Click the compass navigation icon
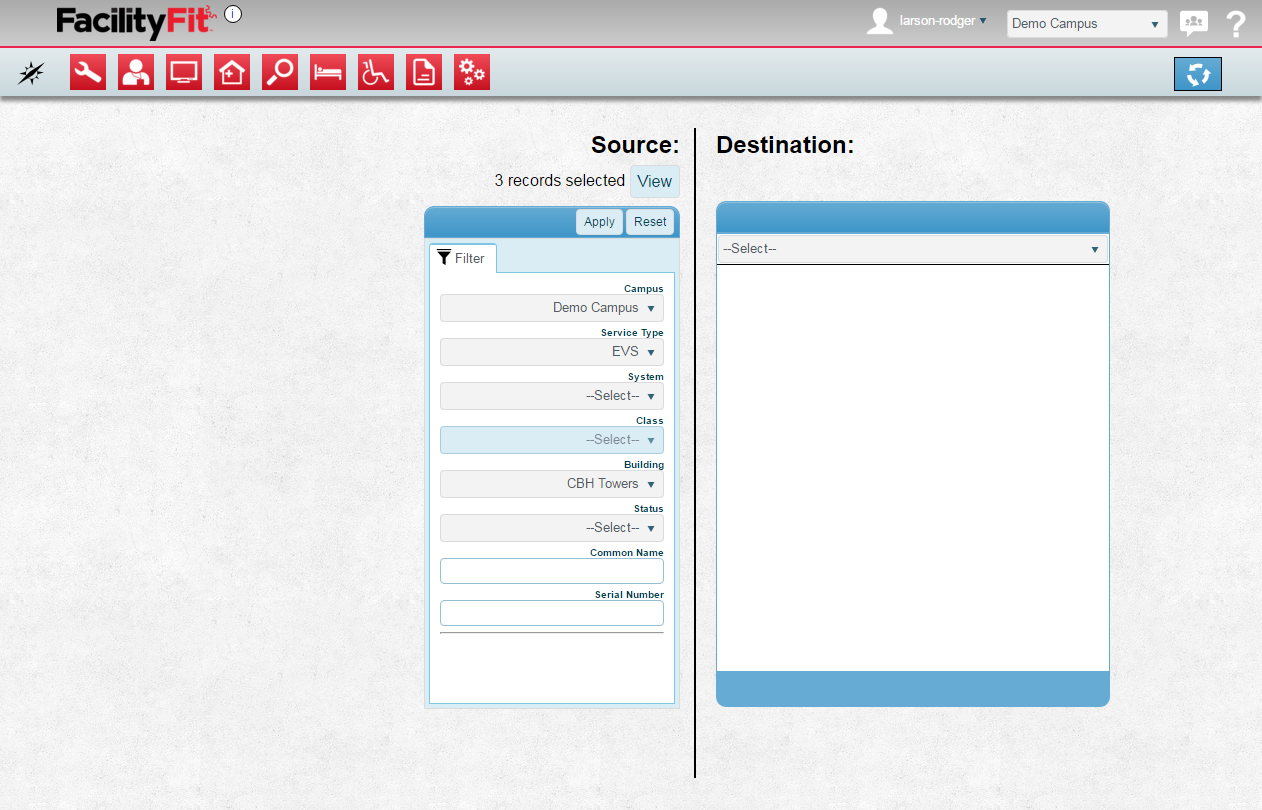 [x=31, y=73]
